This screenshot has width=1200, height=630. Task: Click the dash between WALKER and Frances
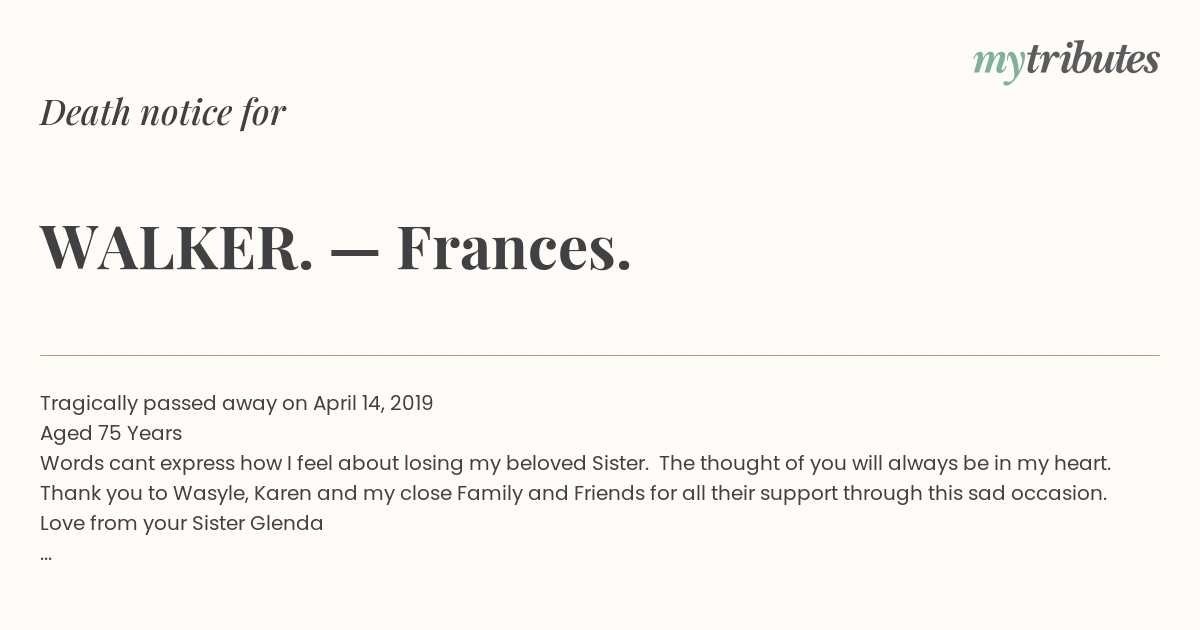pyautogui.click(x=355, y=252)
